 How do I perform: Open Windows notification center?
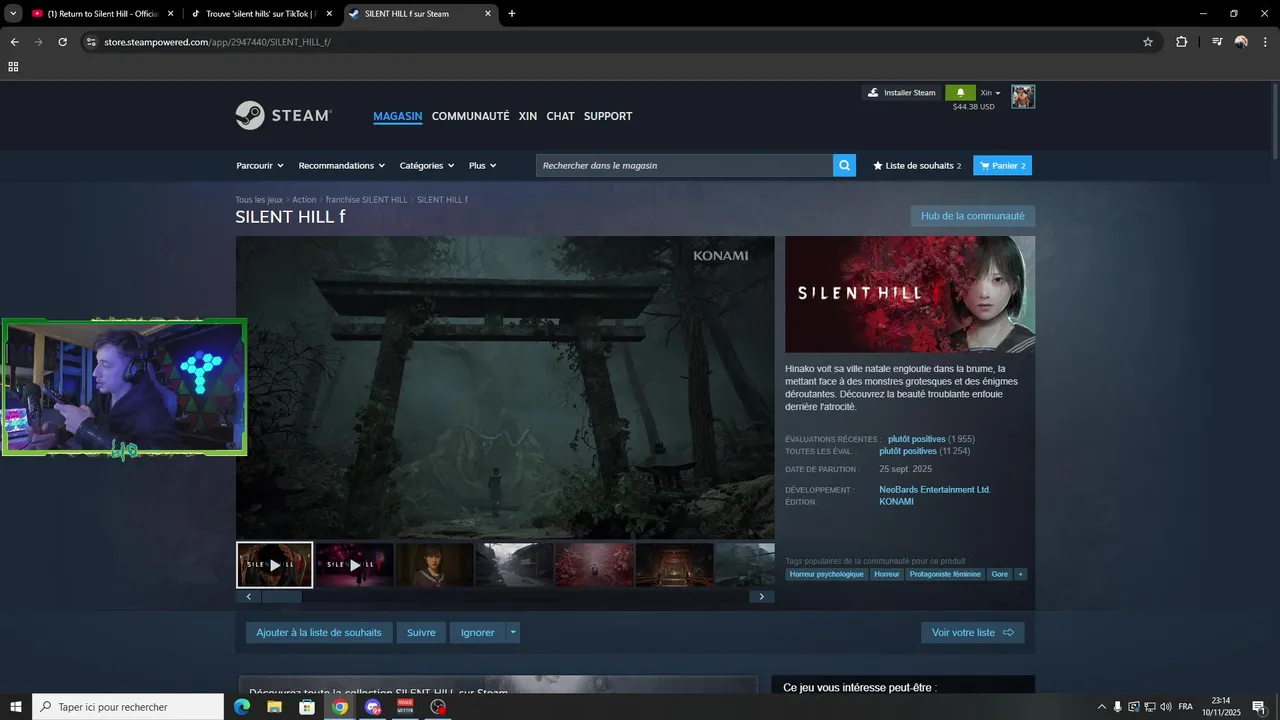[1259, 707]
